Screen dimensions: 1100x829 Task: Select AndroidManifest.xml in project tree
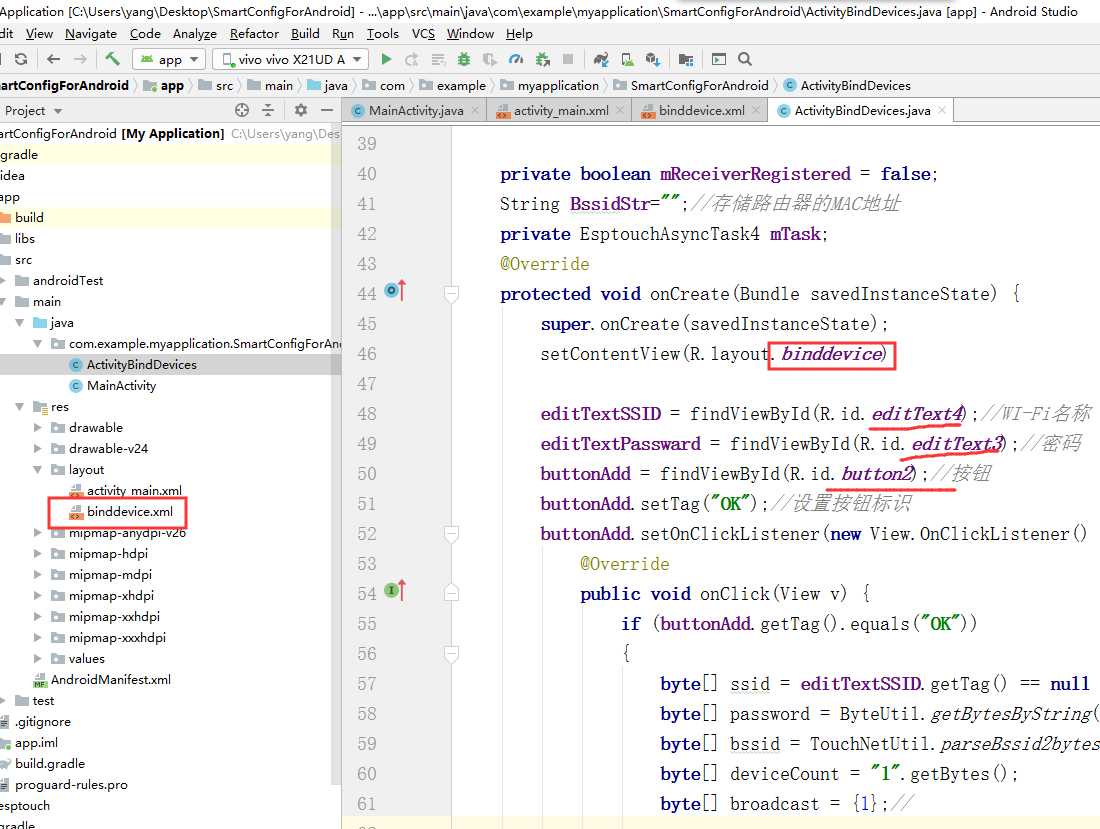pyautogui.click(x=111, y=680)
